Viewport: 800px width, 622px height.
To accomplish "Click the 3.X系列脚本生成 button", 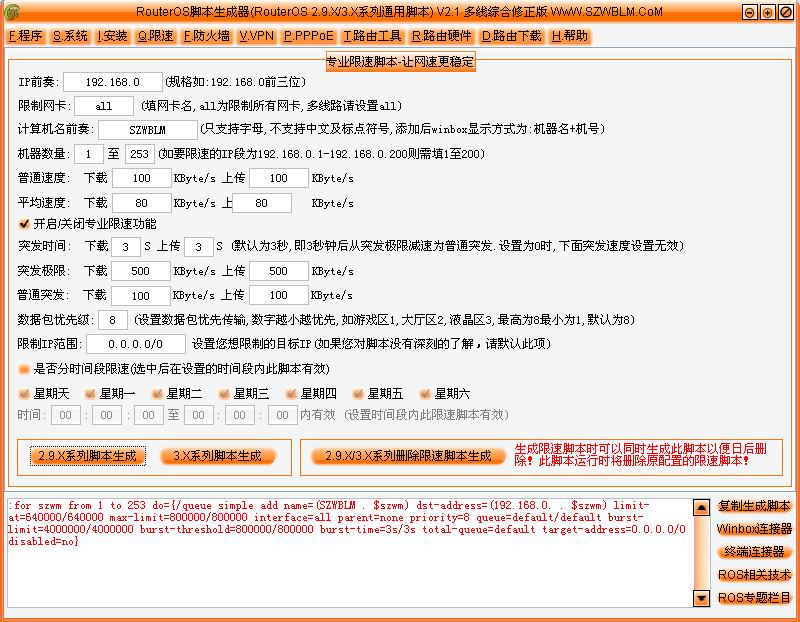I will click(217, 456).
